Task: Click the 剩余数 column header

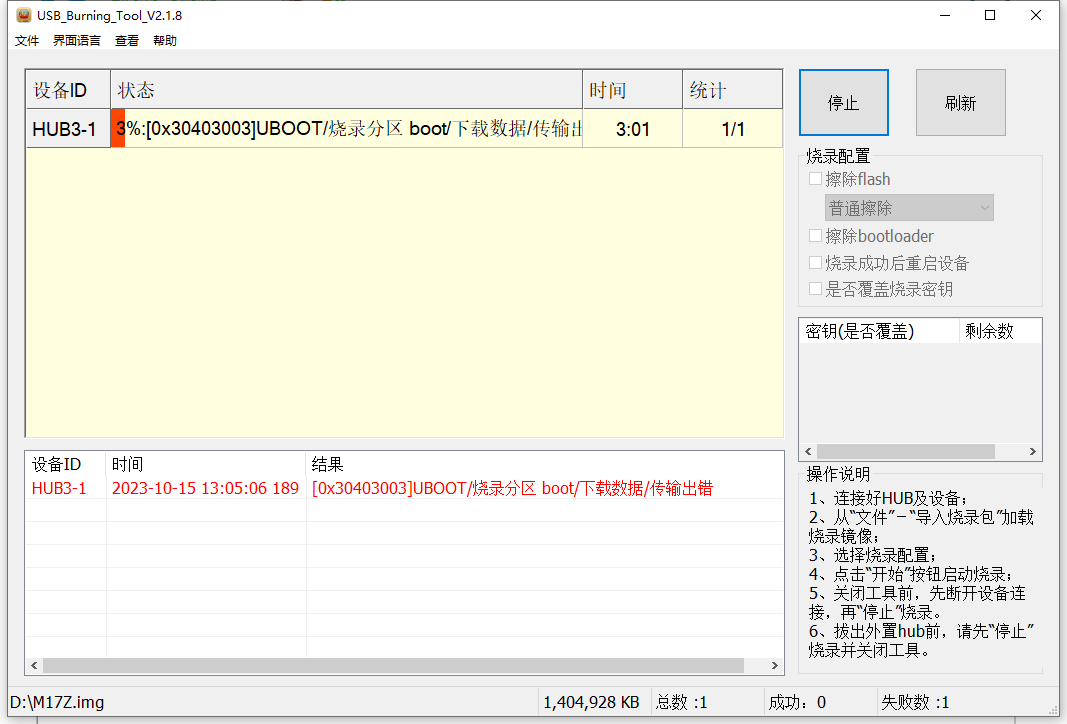Action: (x=1000, y=331)
